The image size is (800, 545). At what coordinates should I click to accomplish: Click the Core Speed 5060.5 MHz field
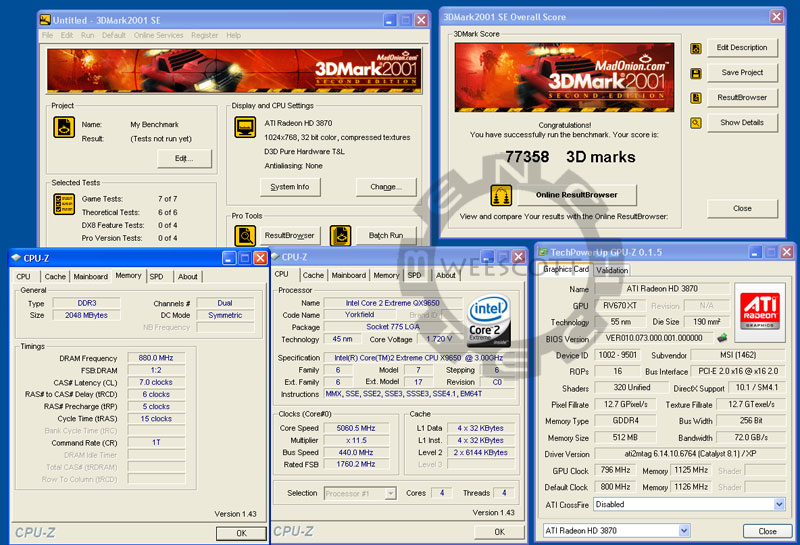click(x=356, y=428)
